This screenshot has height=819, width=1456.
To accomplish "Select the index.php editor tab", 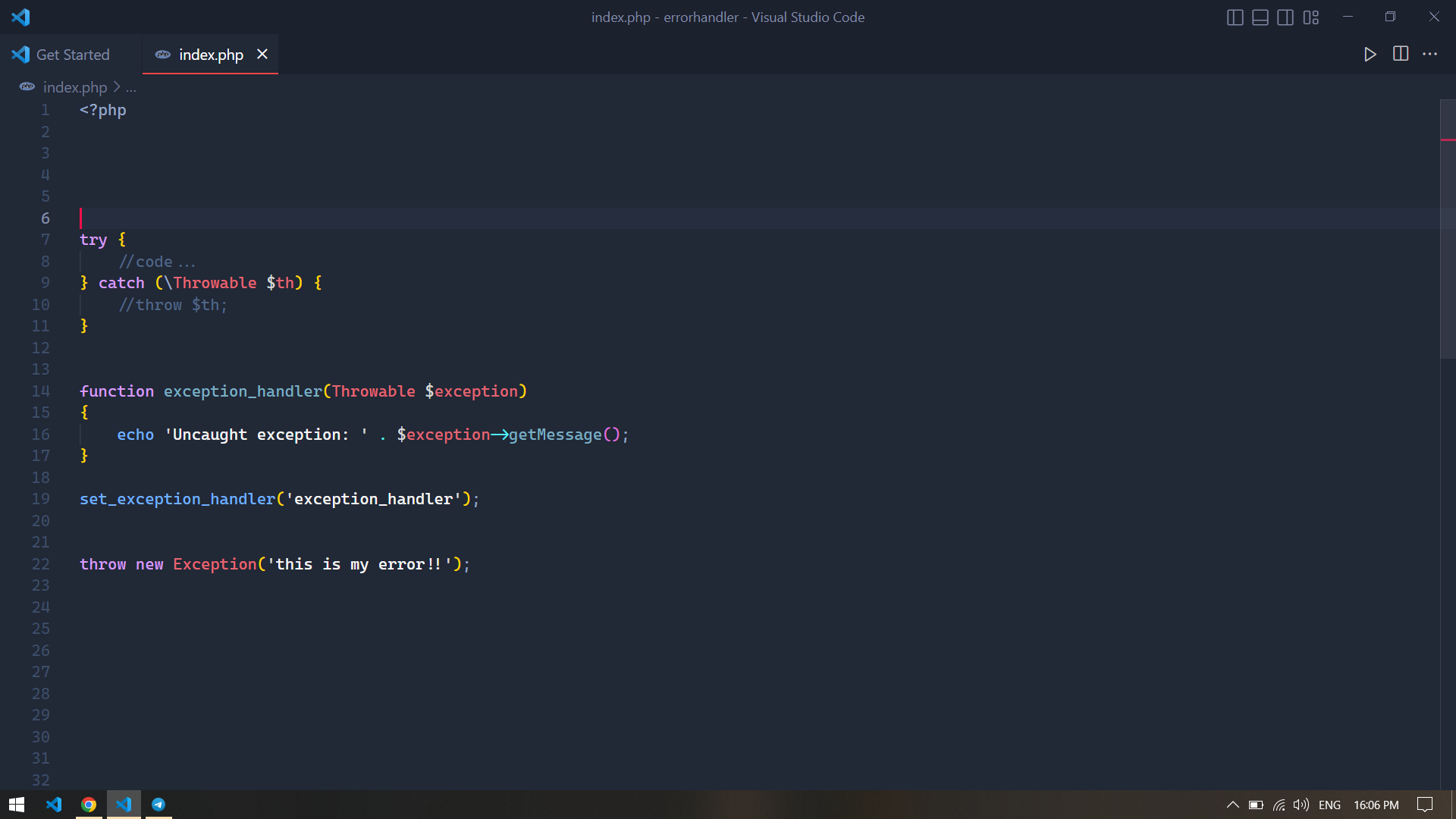I will coord(210,55).
